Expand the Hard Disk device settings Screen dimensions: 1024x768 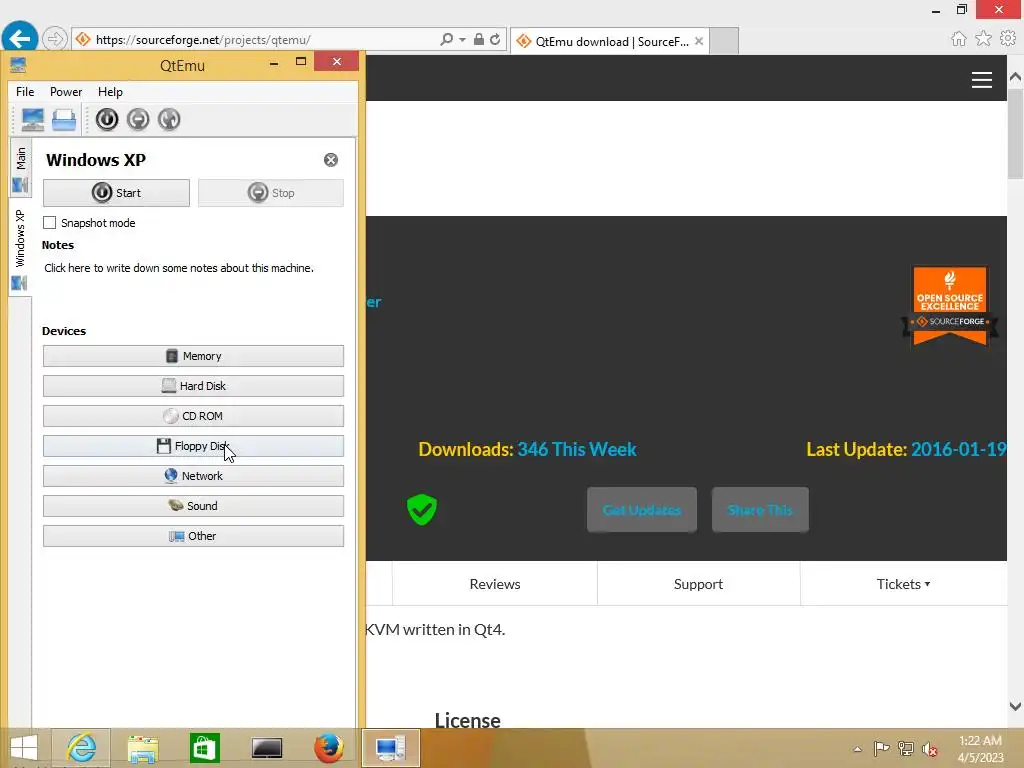point(193,386)
